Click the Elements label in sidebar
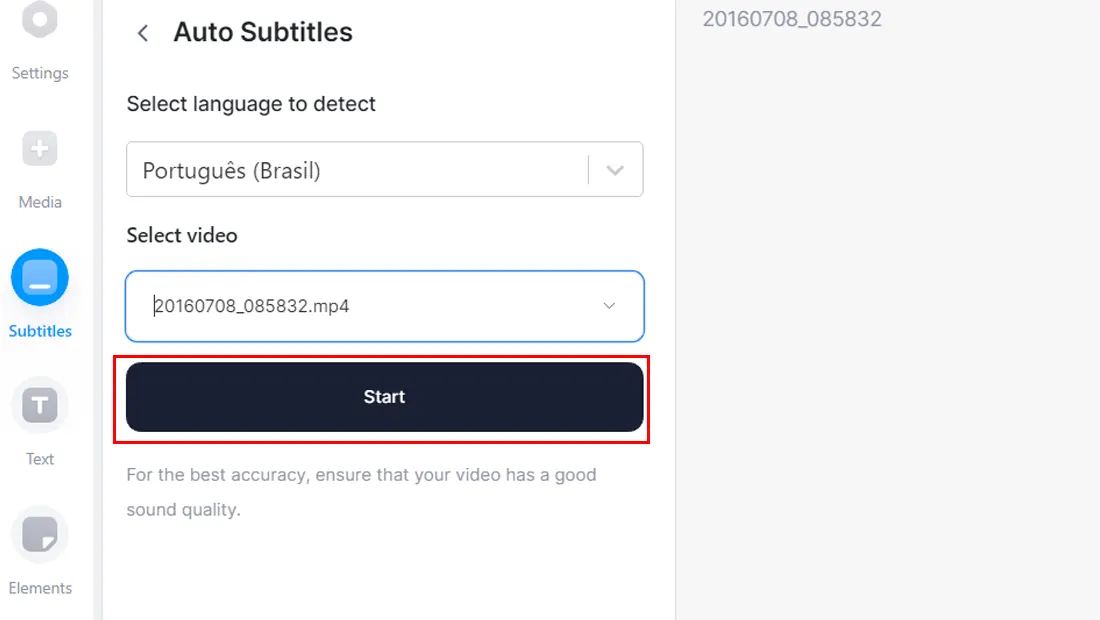Screen dimensions: 1100x620 pos(40,588)
